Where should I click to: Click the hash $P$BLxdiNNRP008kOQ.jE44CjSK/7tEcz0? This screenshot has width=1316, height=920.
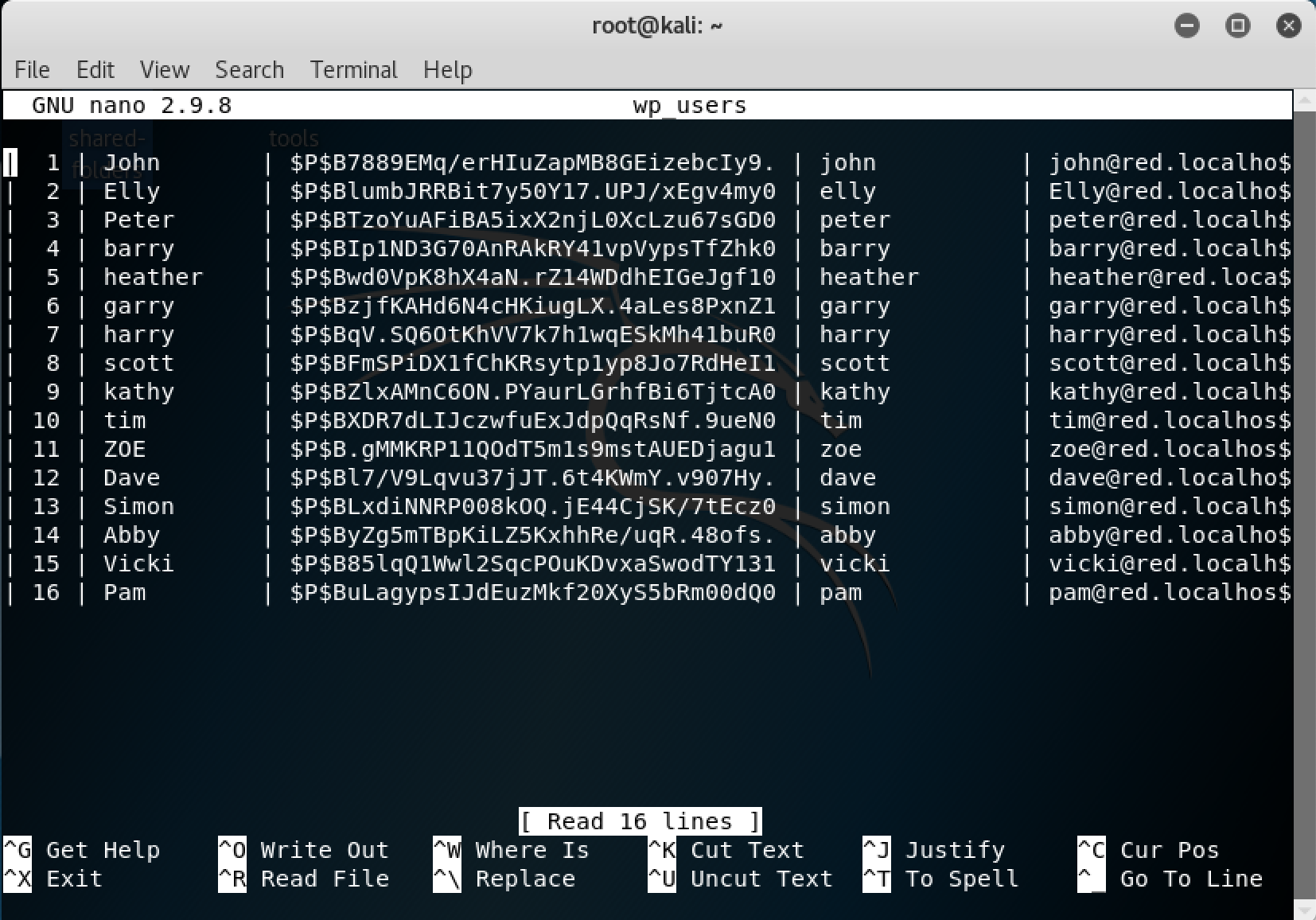533,507
